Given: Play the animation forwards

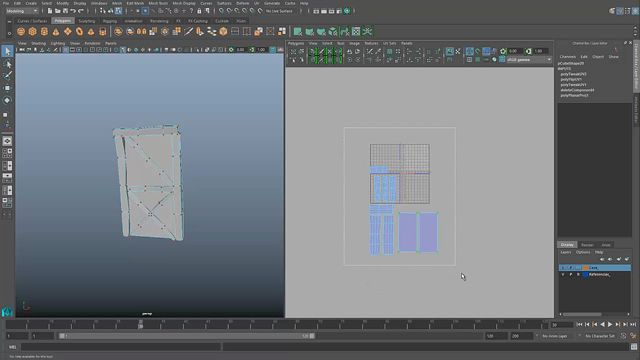Looking at the screenshot, I should tap(610, 324).
